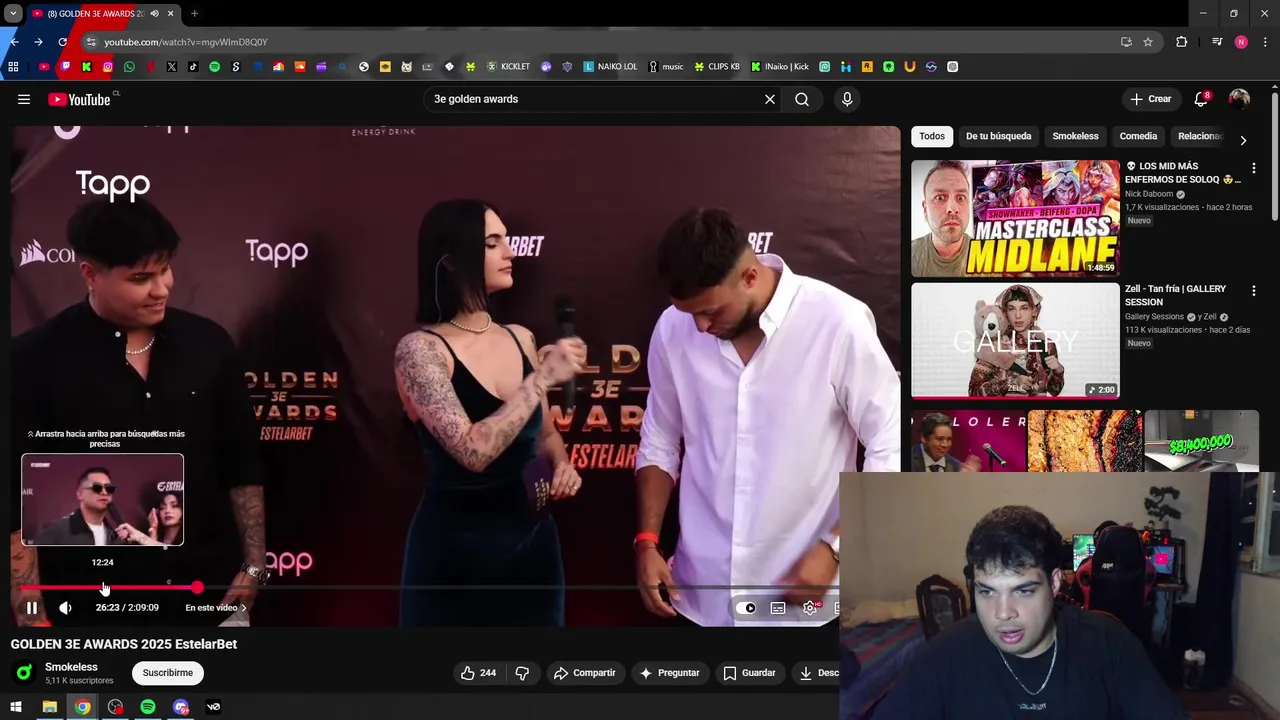Open the CLIPS KB bookmark

pos(717,67)
